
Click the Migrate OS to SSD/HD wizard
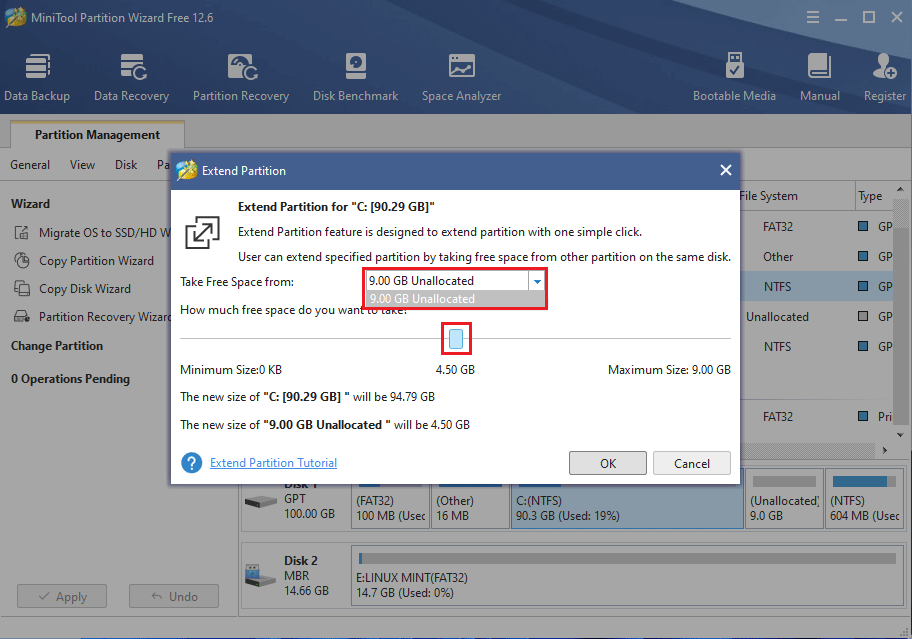92,233
